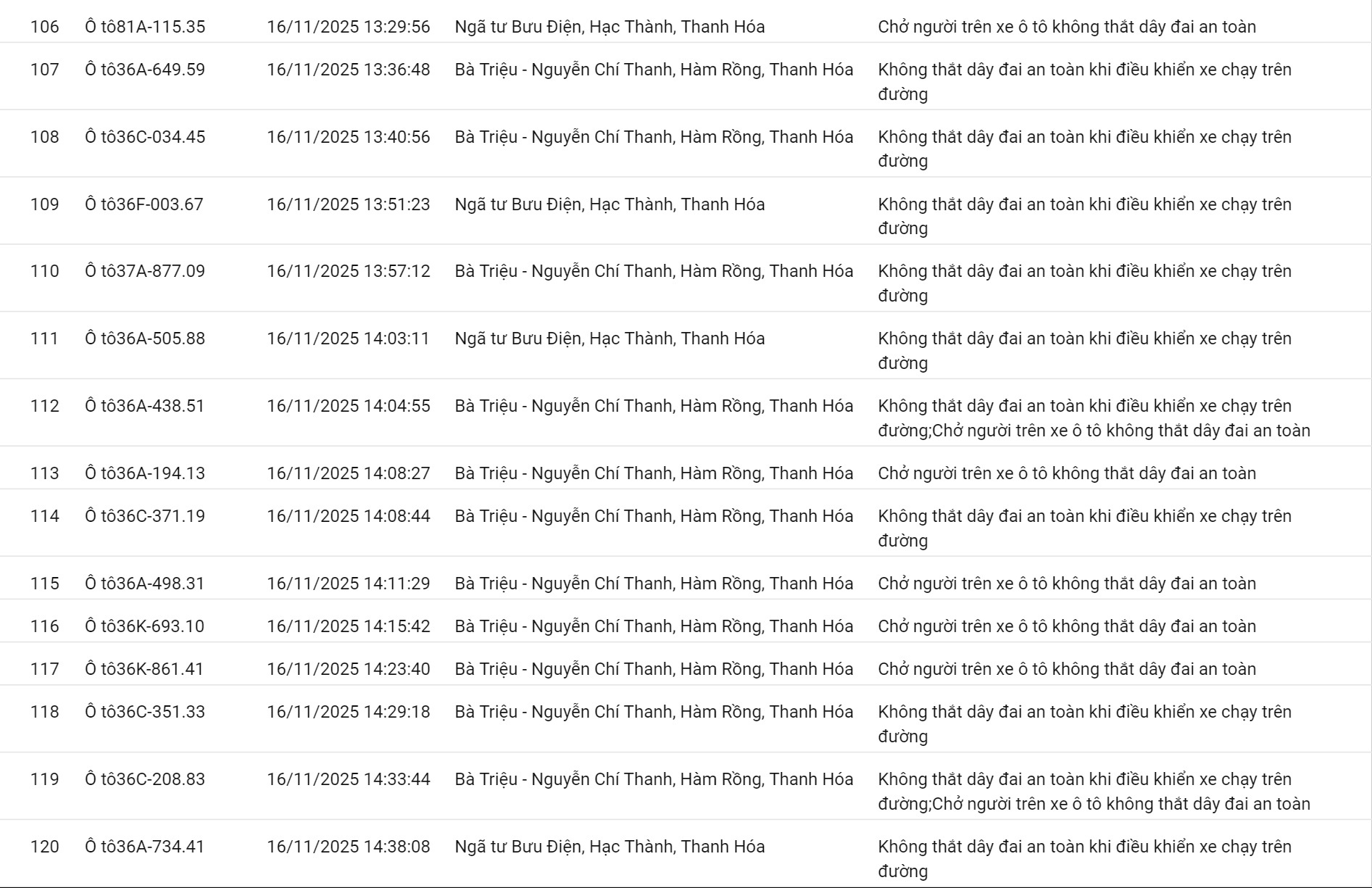The width and height of the screenshot is (1372, 888).
Task: Select license plate 36A-649.59 cell
Action: [145, 70]
